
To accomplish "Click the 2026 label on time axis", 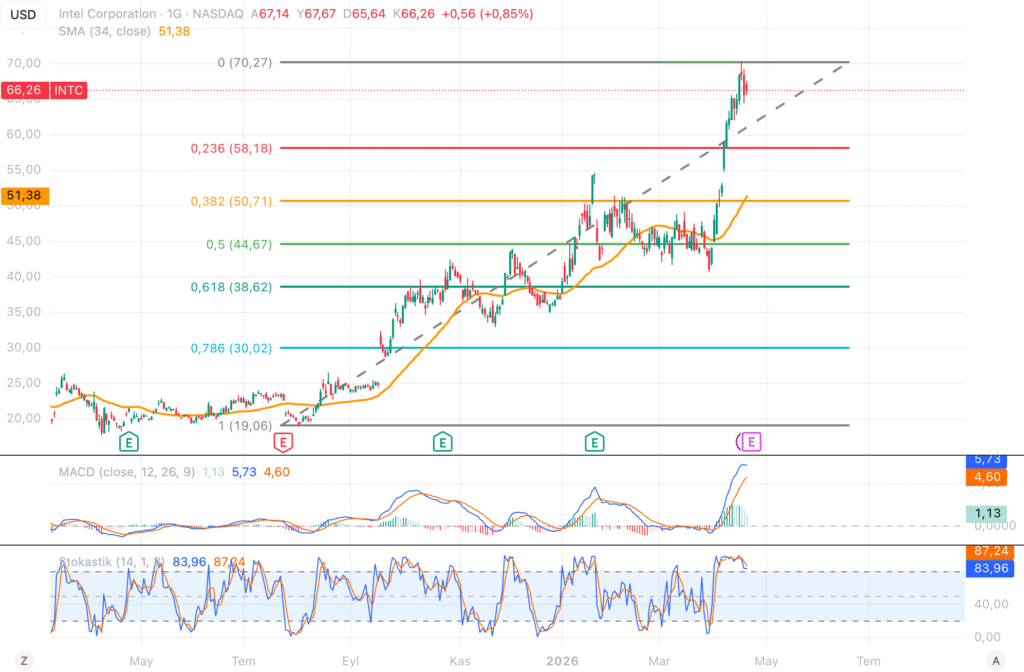I will pyautogui.click(x=561, y=660).
